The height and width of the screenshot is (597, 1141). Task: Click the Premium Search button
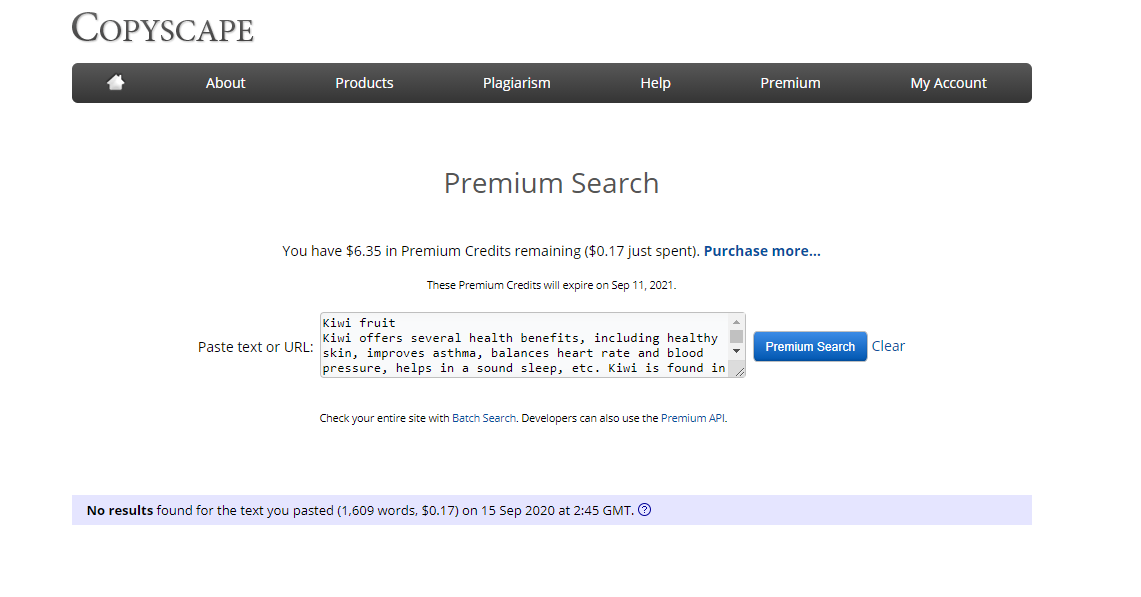[810, 347]
